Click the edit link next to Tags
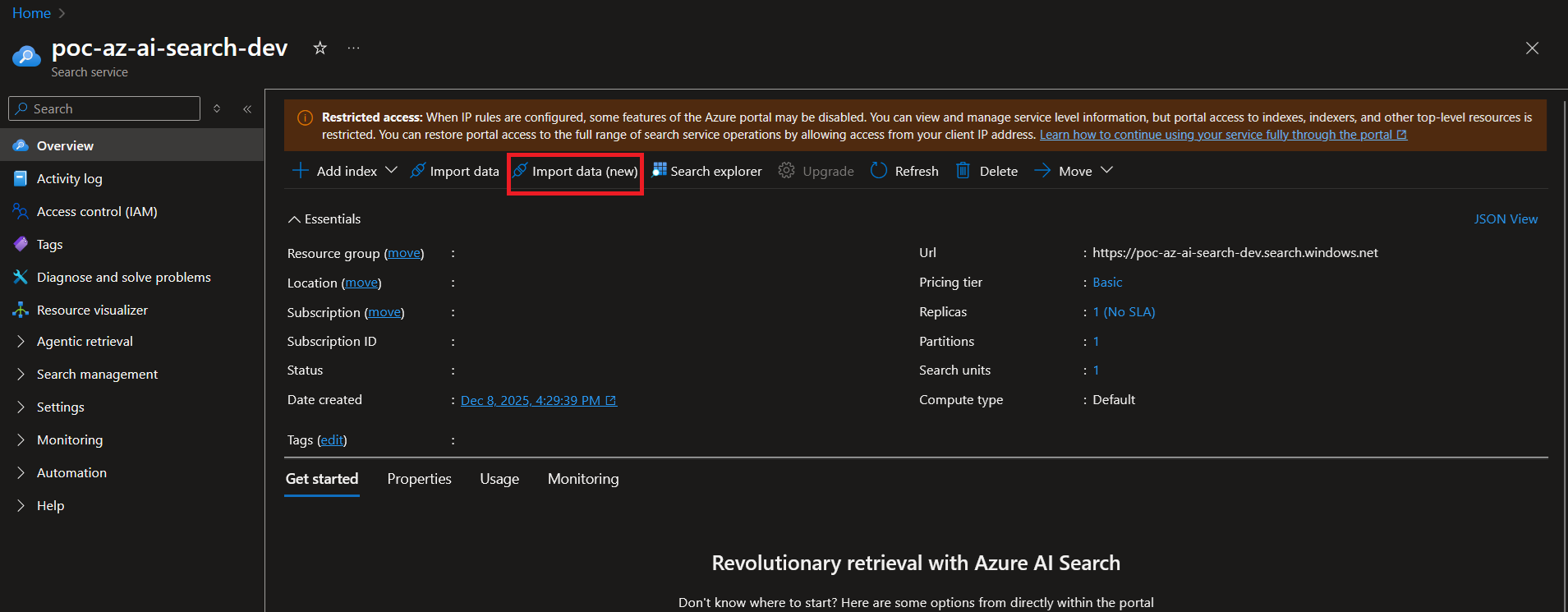 click(x=332, y=440)
